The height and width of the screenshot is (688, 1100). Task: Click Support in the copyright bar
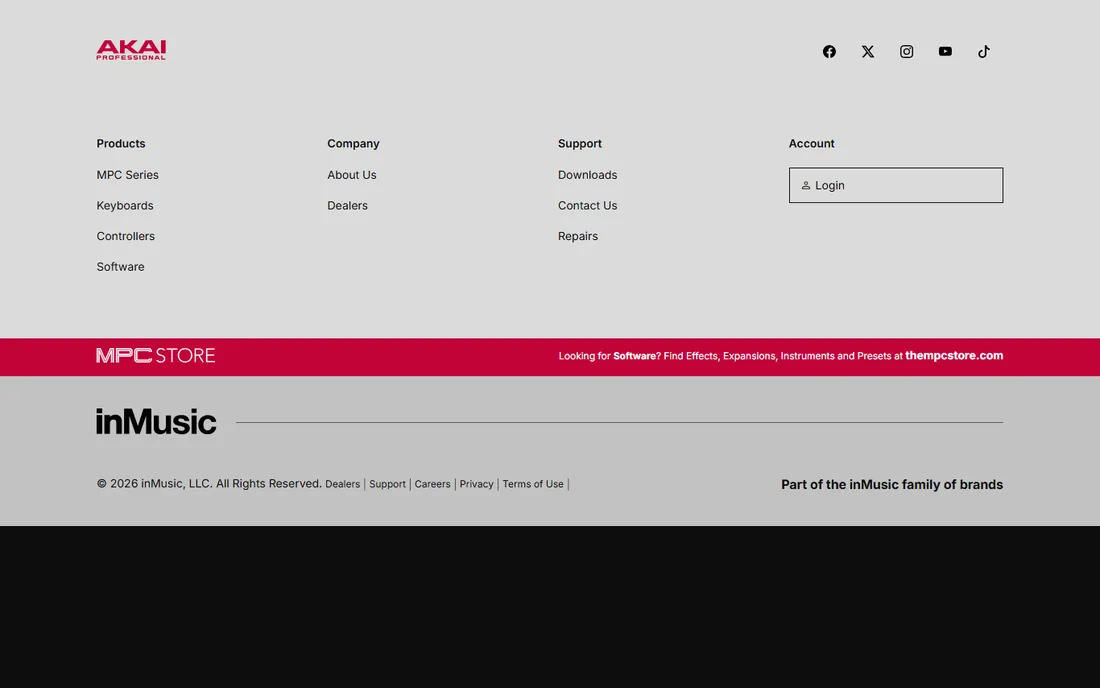[x=387, y=484]
